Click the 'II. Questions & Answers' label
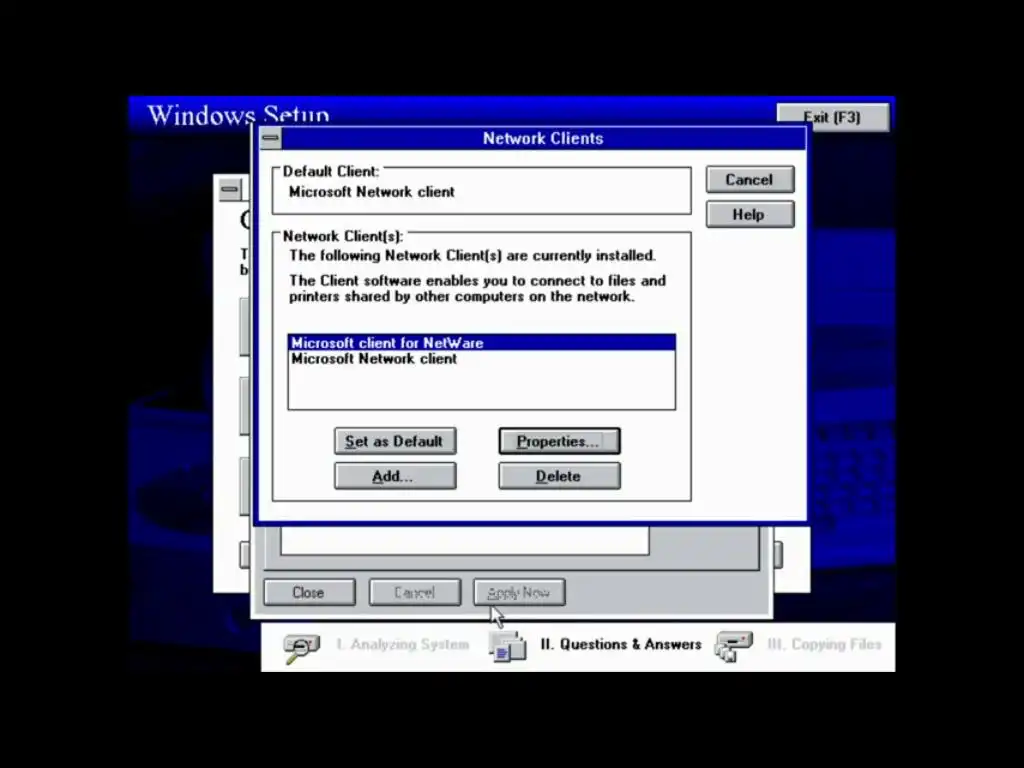The width and height of the screenshot is (1024, 768). click(x=620, y=645)
